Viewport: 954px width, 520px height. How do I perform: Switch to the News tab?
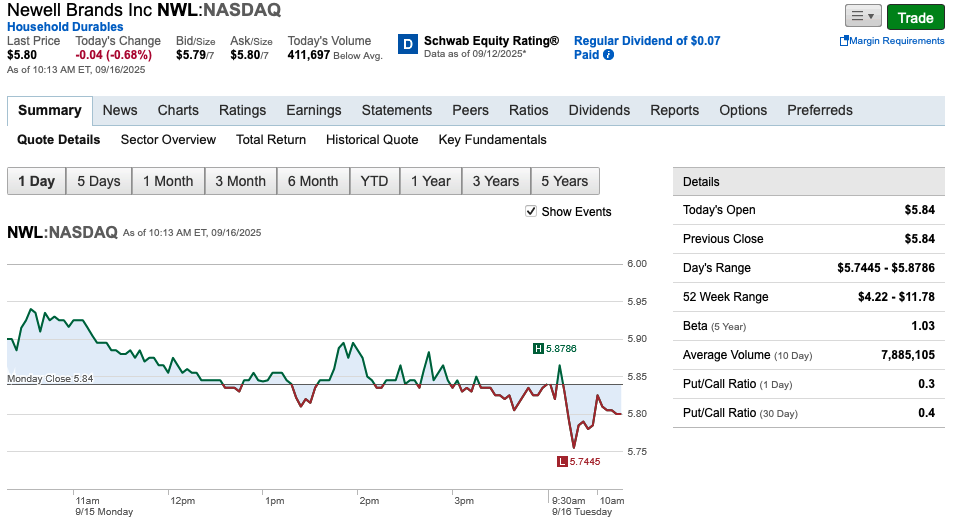coord(120,110)
